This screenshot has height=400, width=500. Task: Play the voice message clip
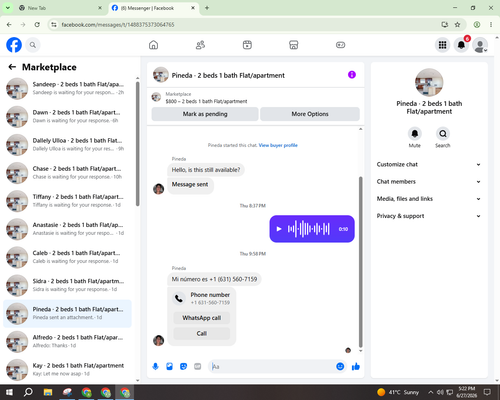[x=279, y=229]
